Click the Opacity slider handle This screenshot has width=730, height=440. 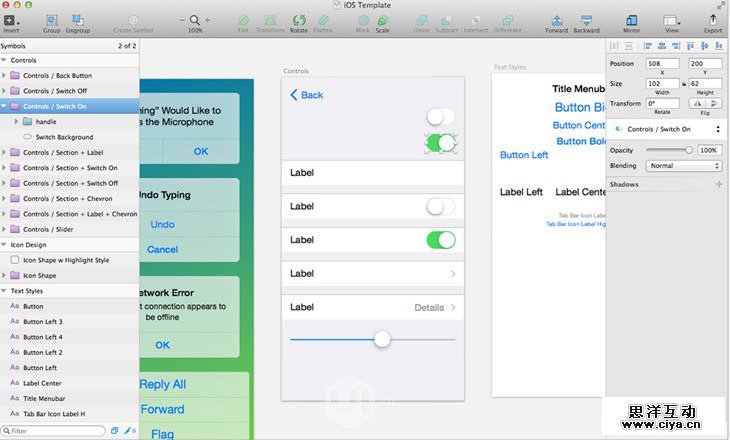click(689, 150)
